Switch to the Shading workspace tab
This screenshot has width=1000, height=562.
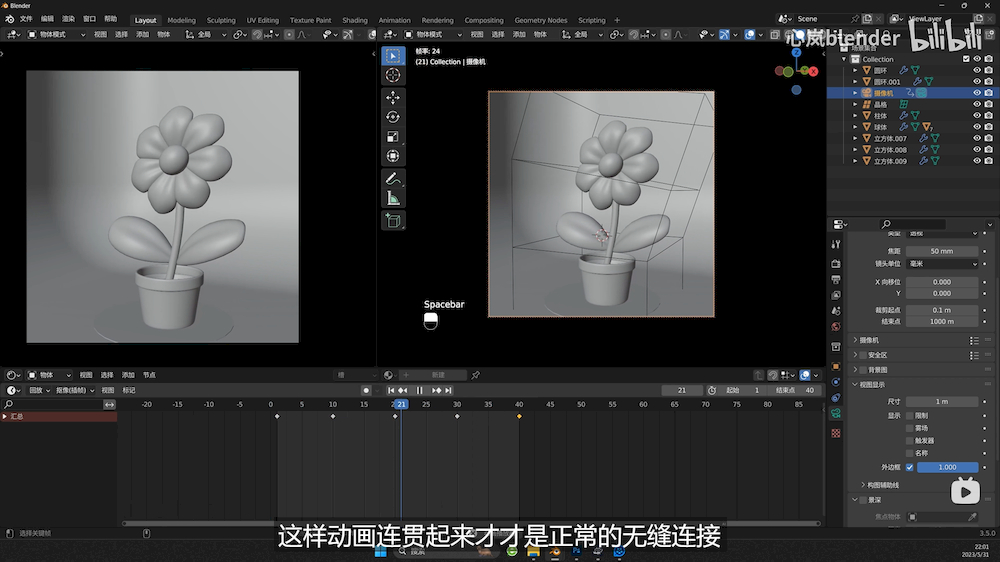(355, 20)
